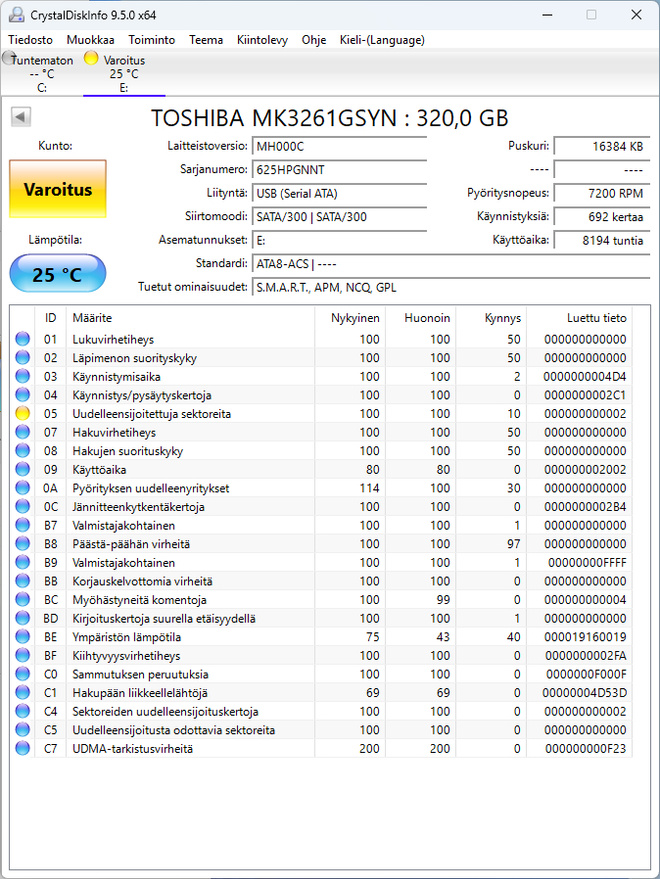The width and height of the screenshot is (660, 879).
Task: Open the Tiedosto menu
Action: 30,40
